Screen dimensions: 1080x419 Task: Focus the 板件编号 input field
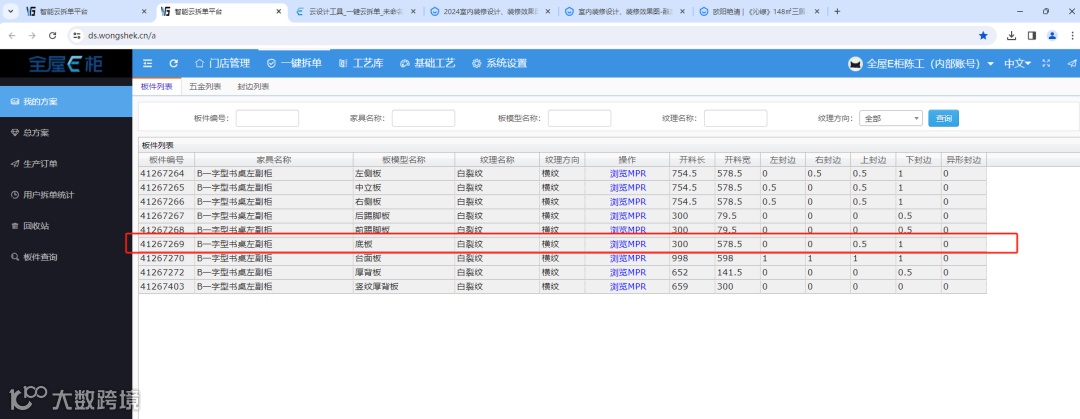(267, 119)
